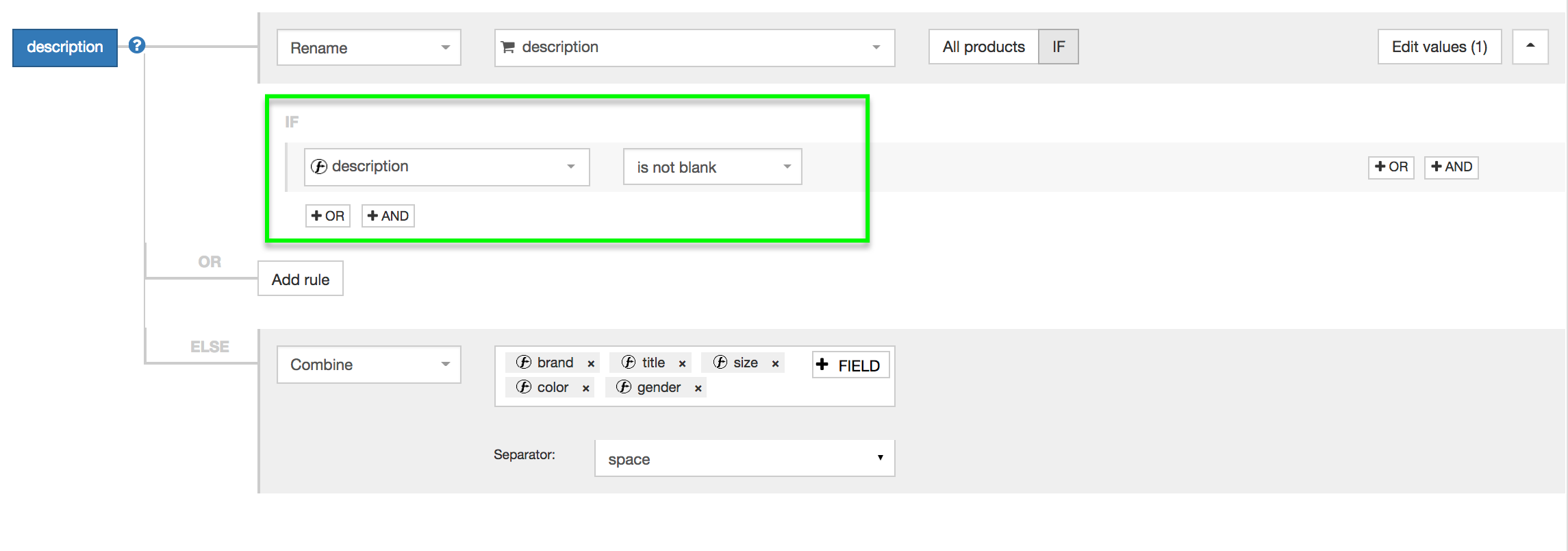Screen dimensions: 1568x551
Task: Remove the title field tag
Action: point(682,364)
